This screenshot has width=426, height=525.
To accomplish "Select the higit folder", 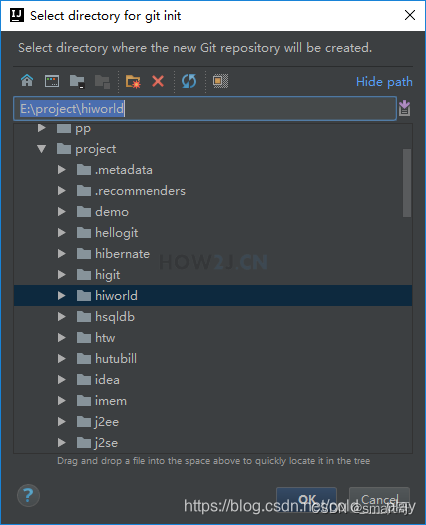I will 213,275.
